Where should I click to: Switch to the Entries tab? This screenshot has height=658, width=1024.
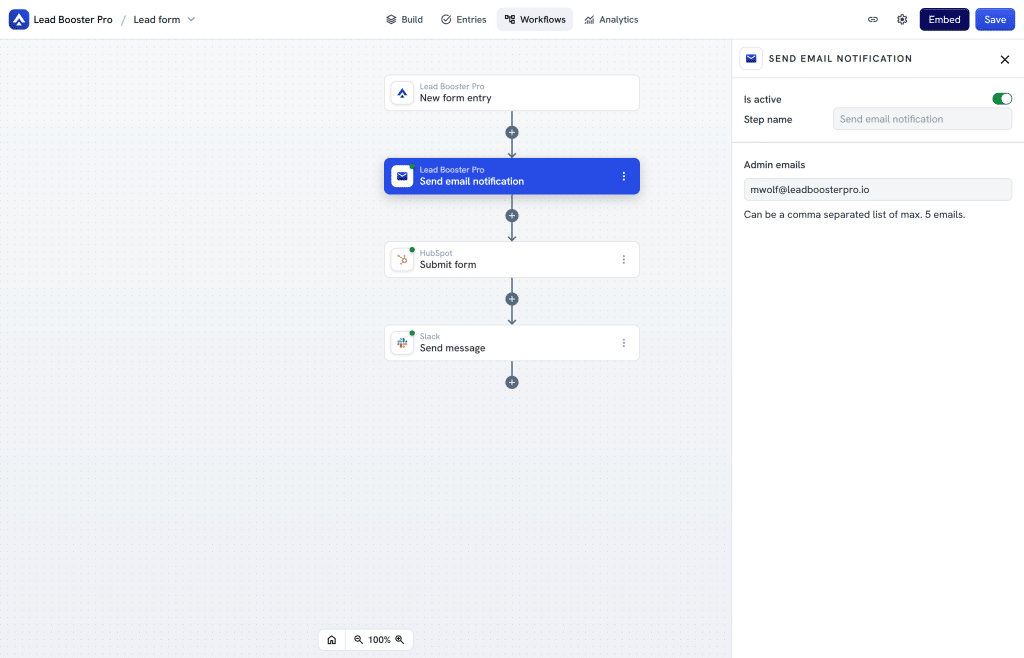pyautogui.click(x=464, y=20)
